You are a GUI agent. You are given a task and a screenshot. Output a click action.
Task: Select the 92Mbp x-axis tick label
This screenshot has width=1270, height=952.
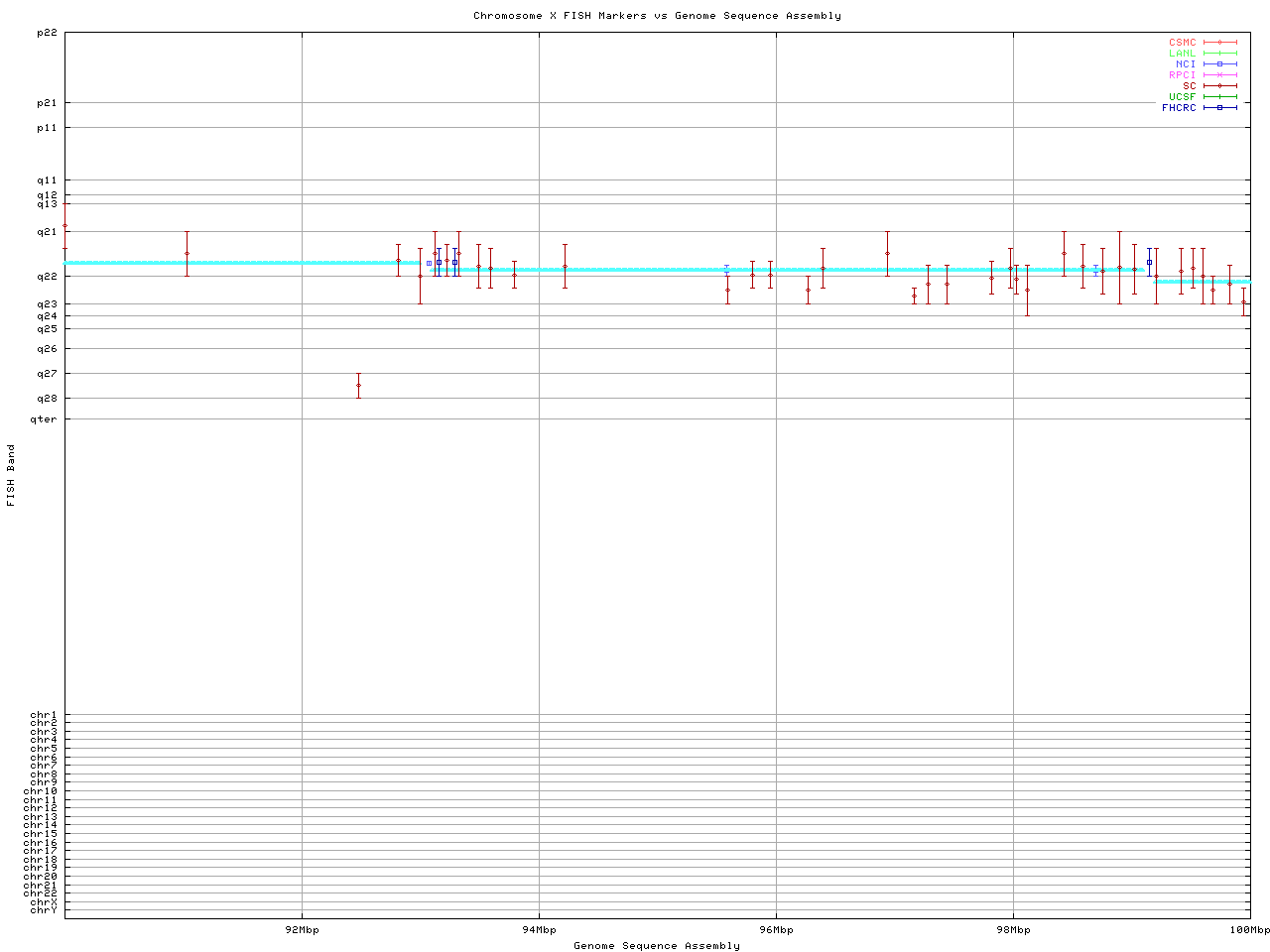302,930
